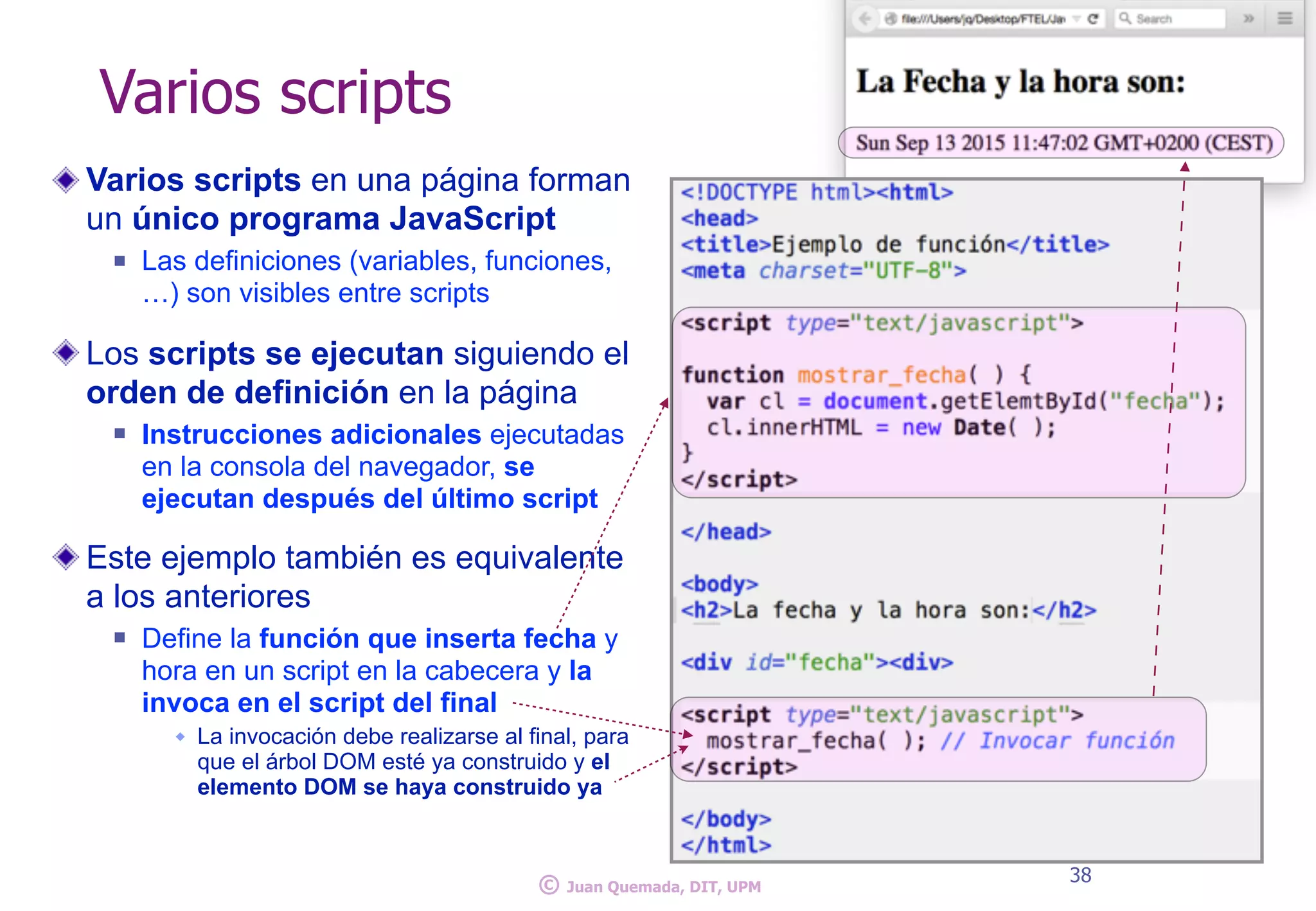
Task: Click the overflow chevrons toolbar icon
Action: (x=1249, y=19)
